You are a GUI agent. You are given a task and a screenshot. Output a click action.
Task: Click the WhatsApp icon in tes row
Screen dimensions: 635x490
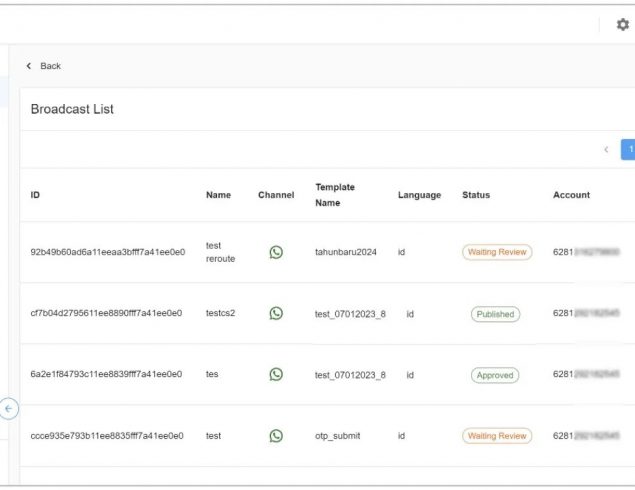[x=276, y=374]
